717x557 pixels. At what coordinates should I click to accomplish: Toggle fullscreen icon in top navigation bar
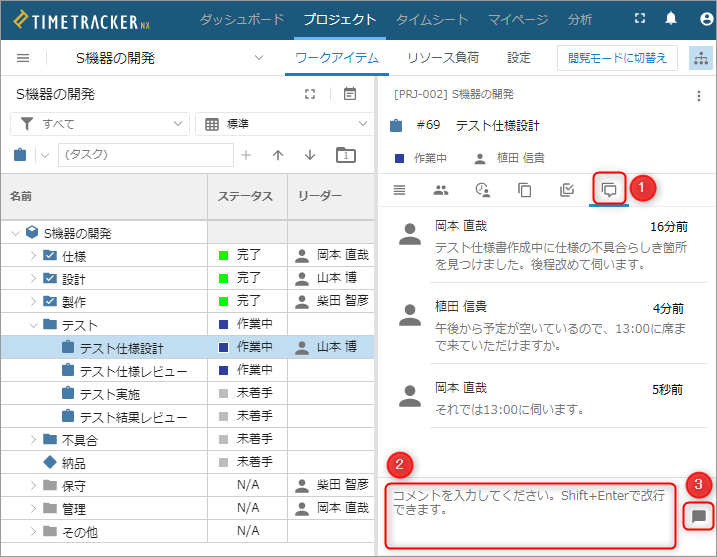coord(640,19)
